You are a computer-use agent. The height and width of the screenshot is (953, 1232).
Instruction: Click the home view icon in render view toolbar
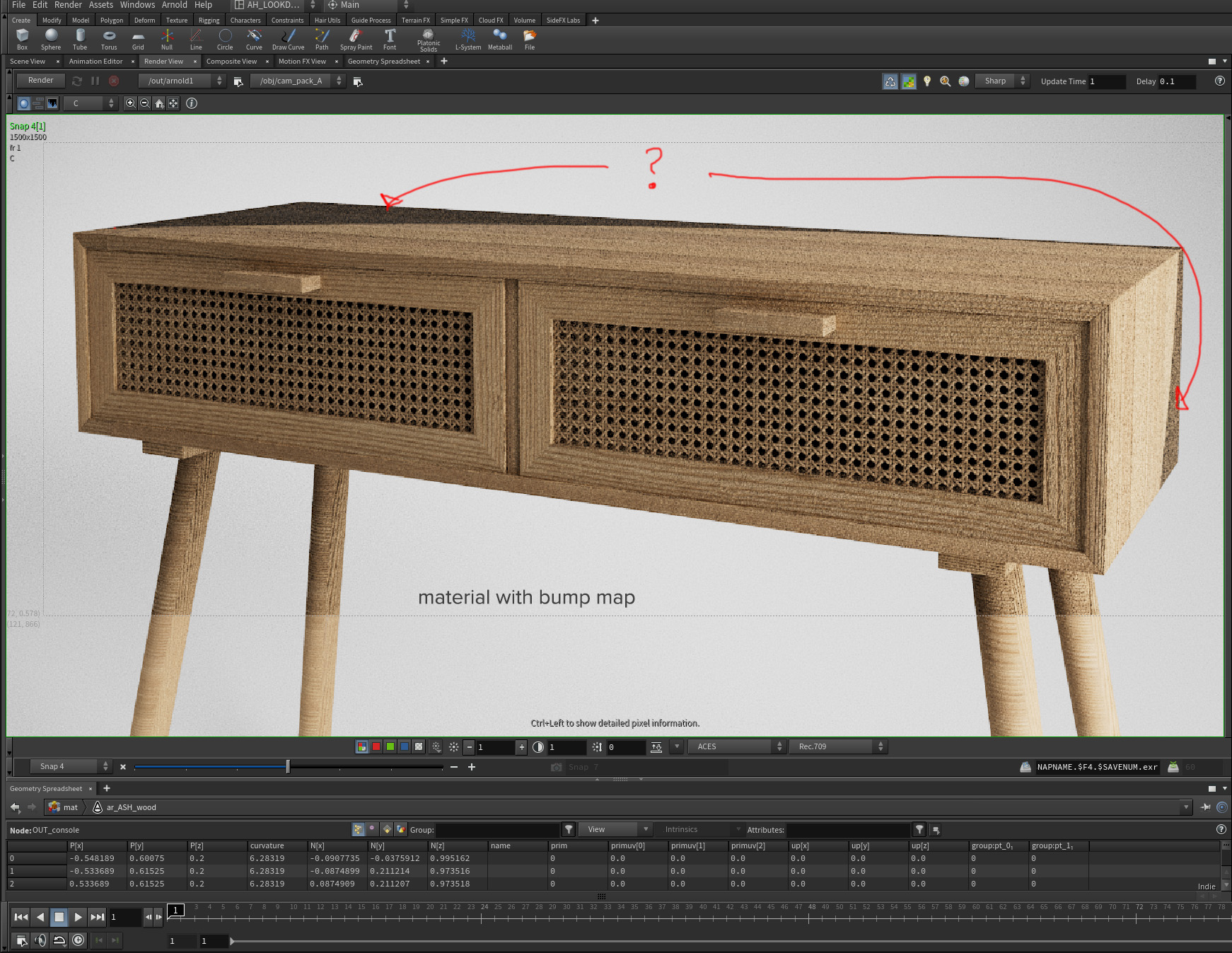pos(159,103)
